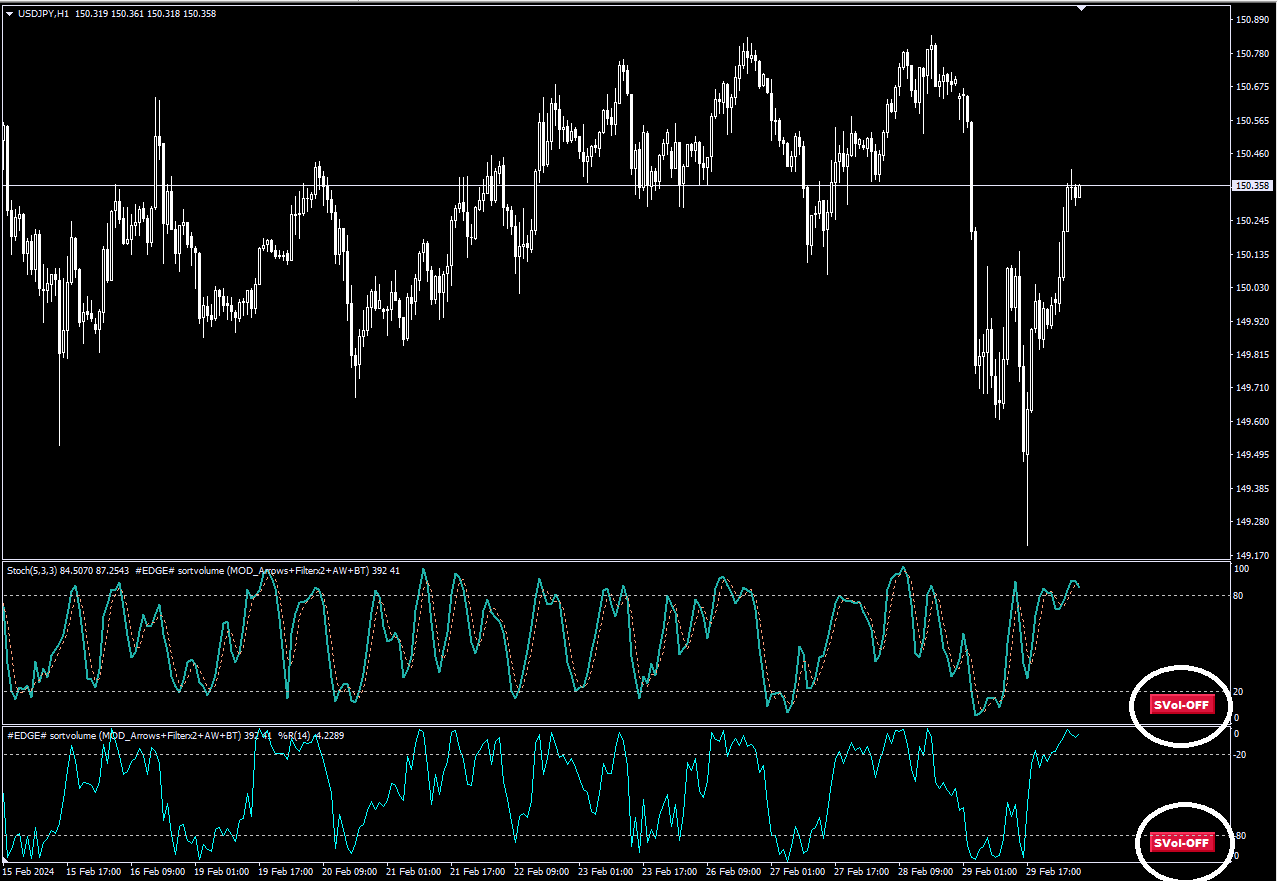Click the 19 Feb 01:00 time label
This screenshot has height=881, width=1278.
coord(222,872)
